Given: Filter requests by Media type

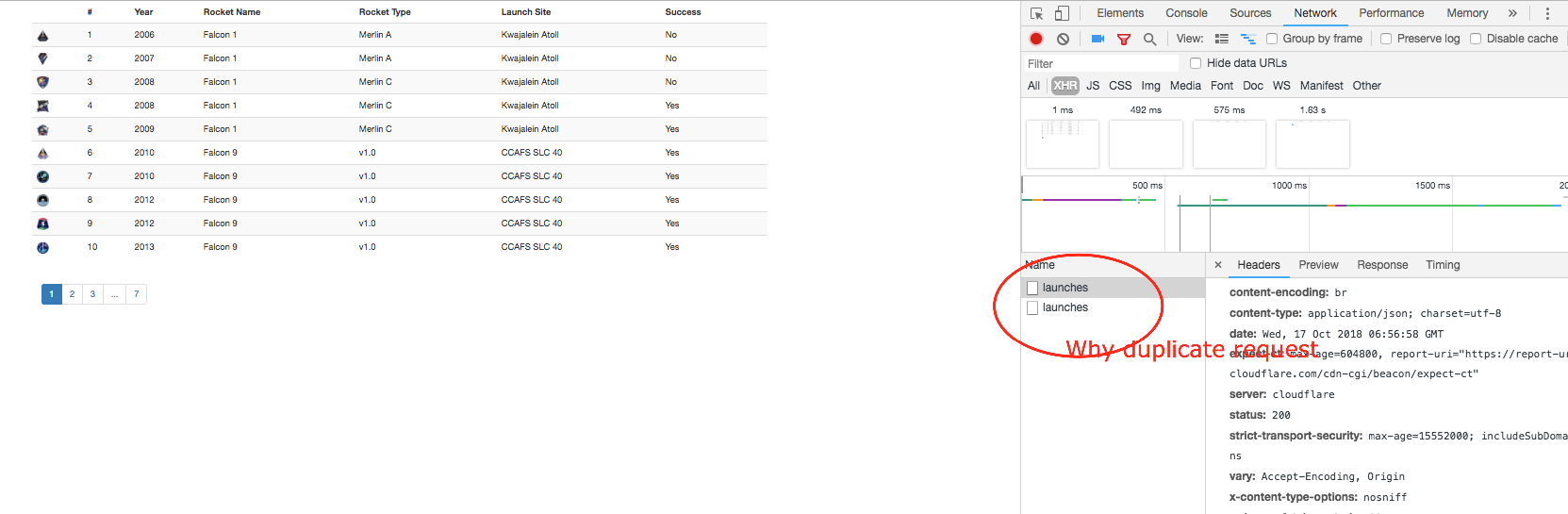Looking at the screenshot, I should 1185,86.
